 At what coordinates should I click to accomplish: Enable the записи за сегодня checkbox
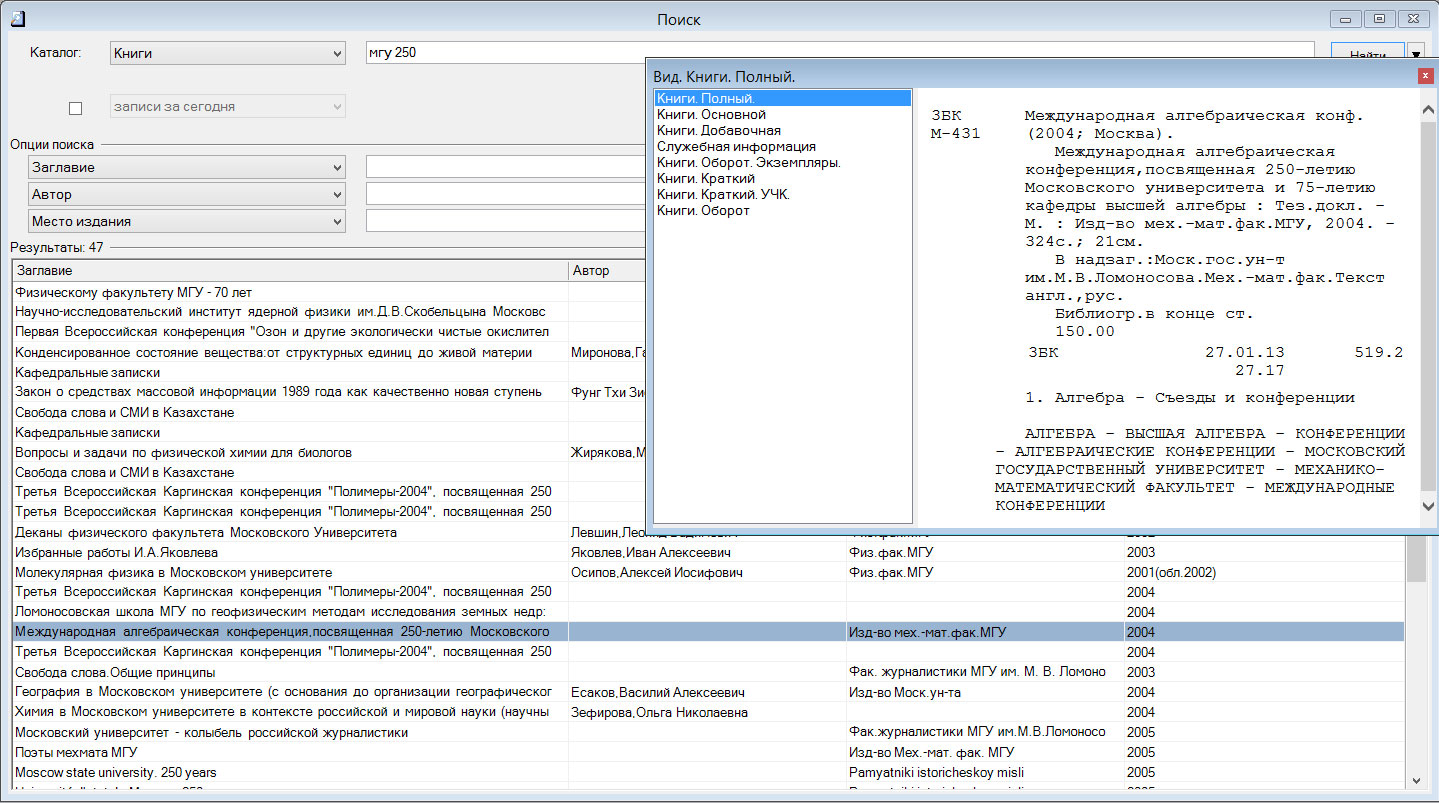pos(75,108)
